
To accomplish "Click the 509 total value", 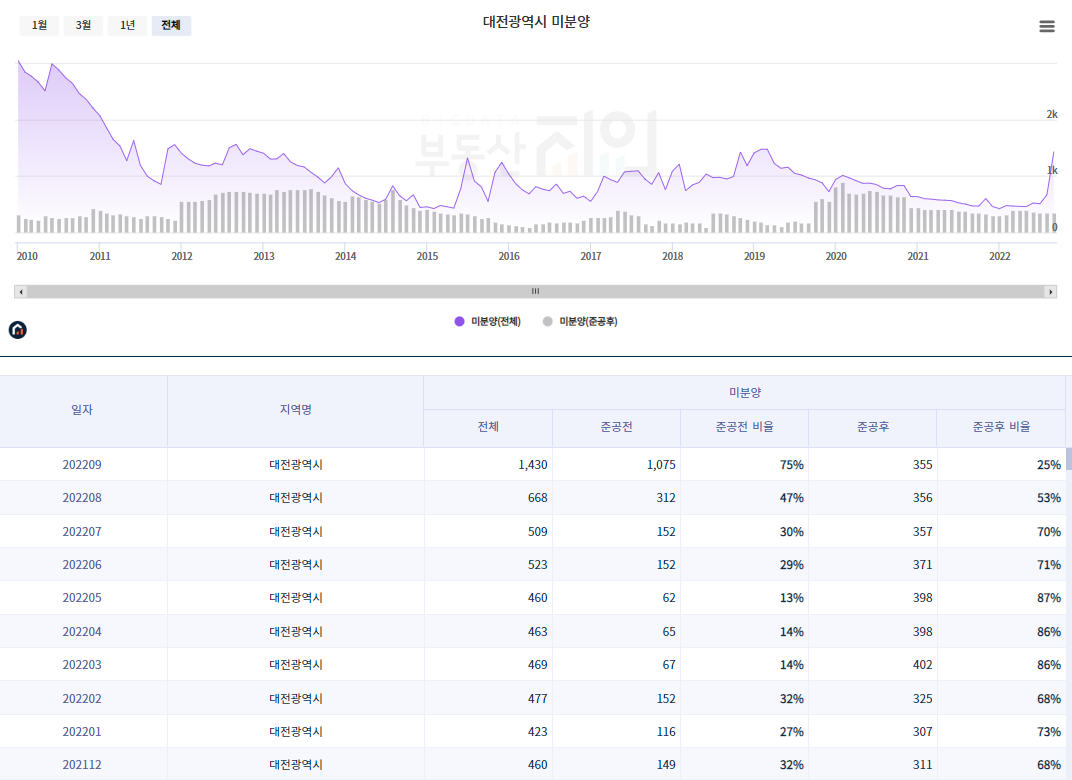I will [x=537, y=532].
